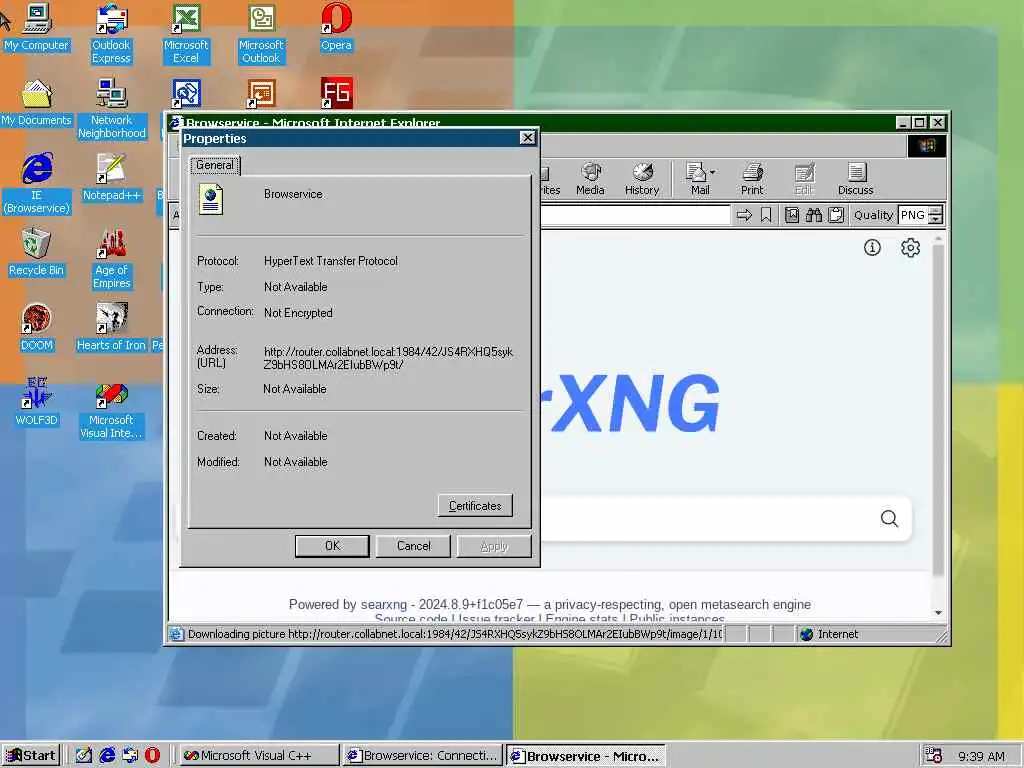Screen dimensions: 1024x768
Task: Click the Go arrow beside the address bar
Action: pyautogui.click(x=744, y=215)
